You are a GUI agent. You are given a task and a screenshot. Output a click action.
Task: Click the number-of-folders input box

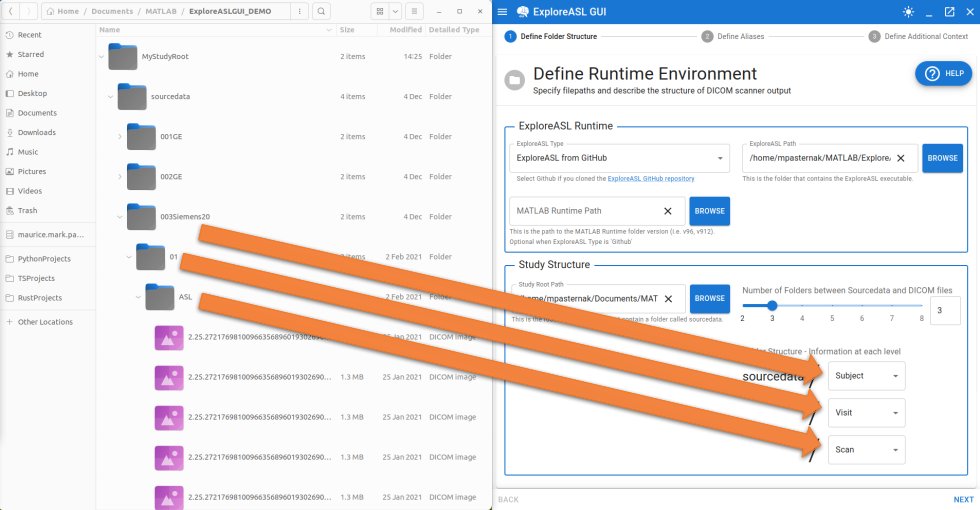pos(945,311)
